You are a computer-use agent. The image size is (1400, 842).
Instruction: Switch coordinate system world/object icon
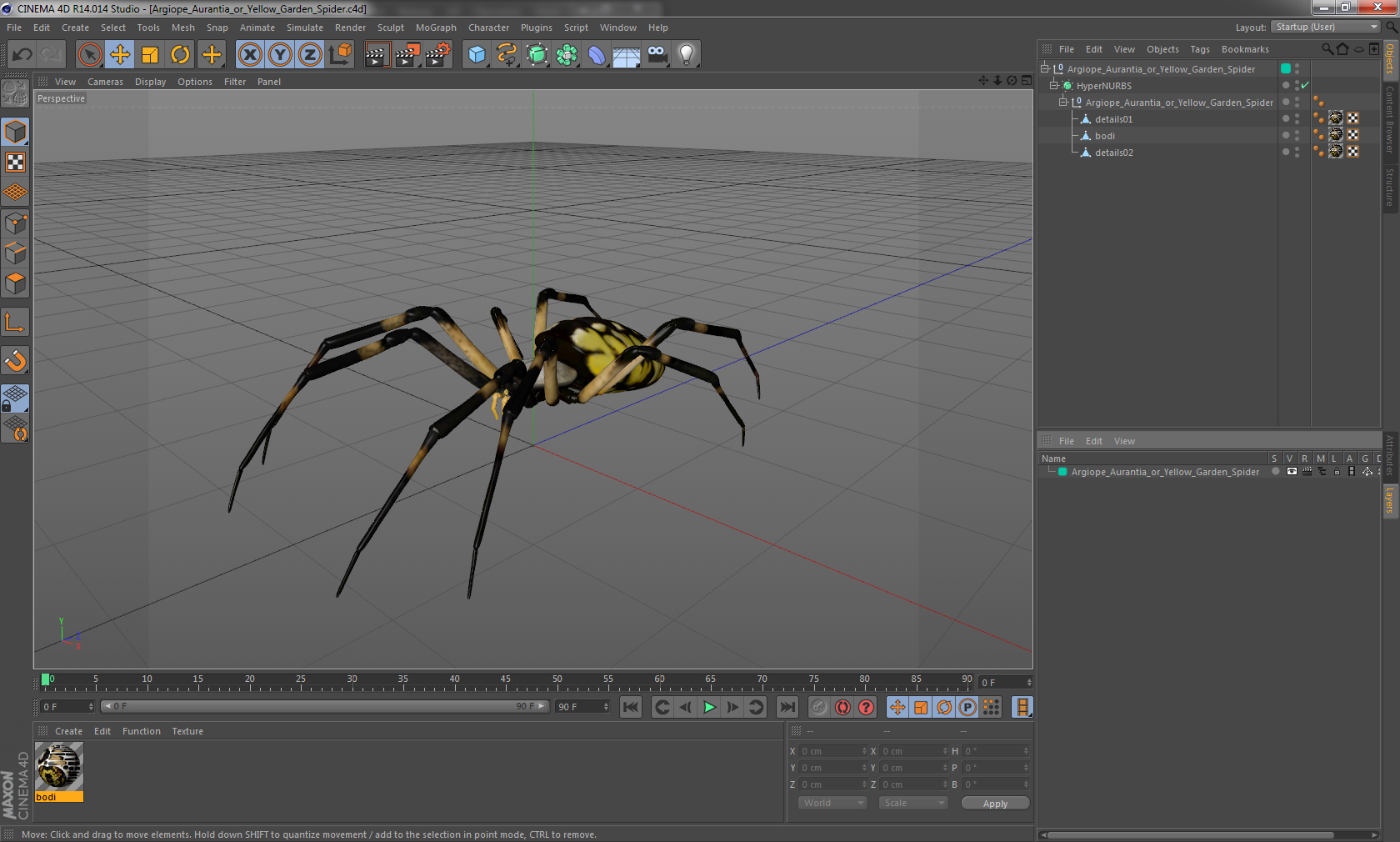[340, 55]
